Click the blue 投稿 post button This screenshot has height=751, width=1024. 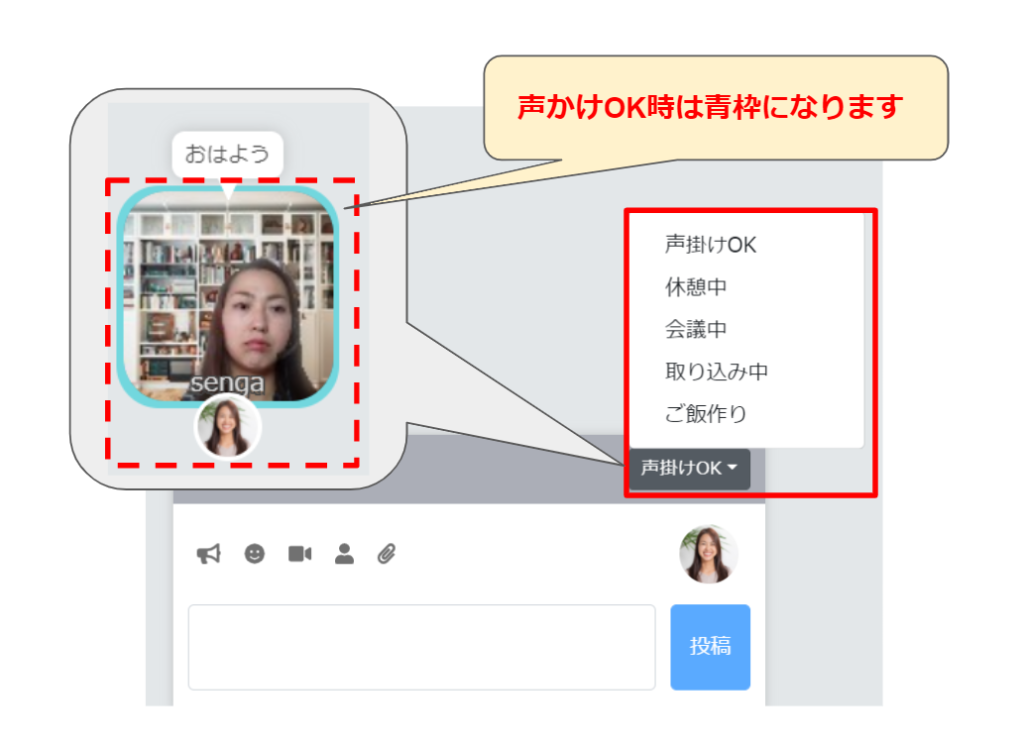[710, 647]
